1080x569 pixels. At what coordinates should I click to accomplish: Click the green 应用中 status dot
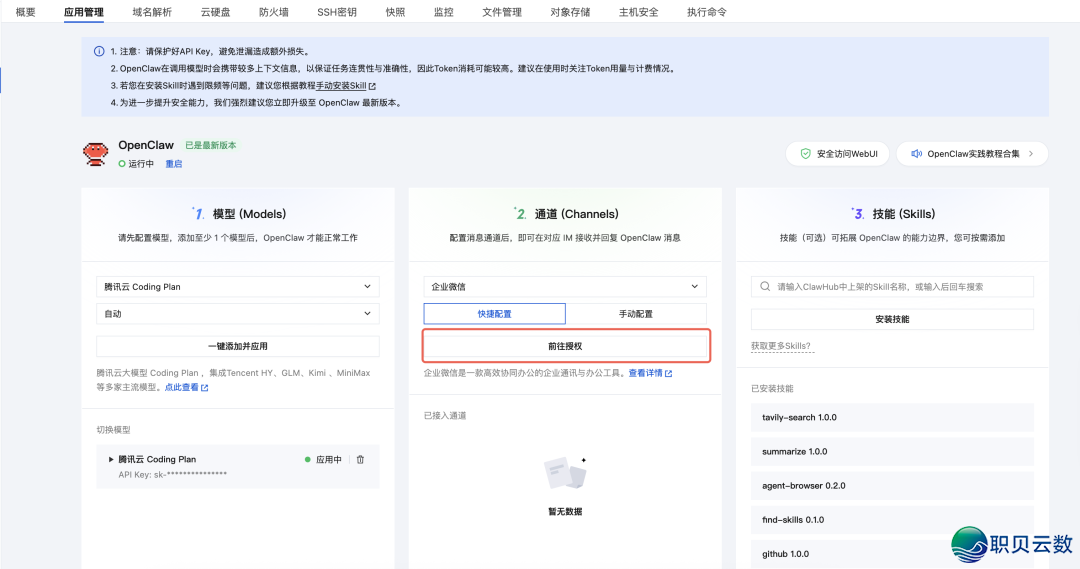click(x=308, y=459)
